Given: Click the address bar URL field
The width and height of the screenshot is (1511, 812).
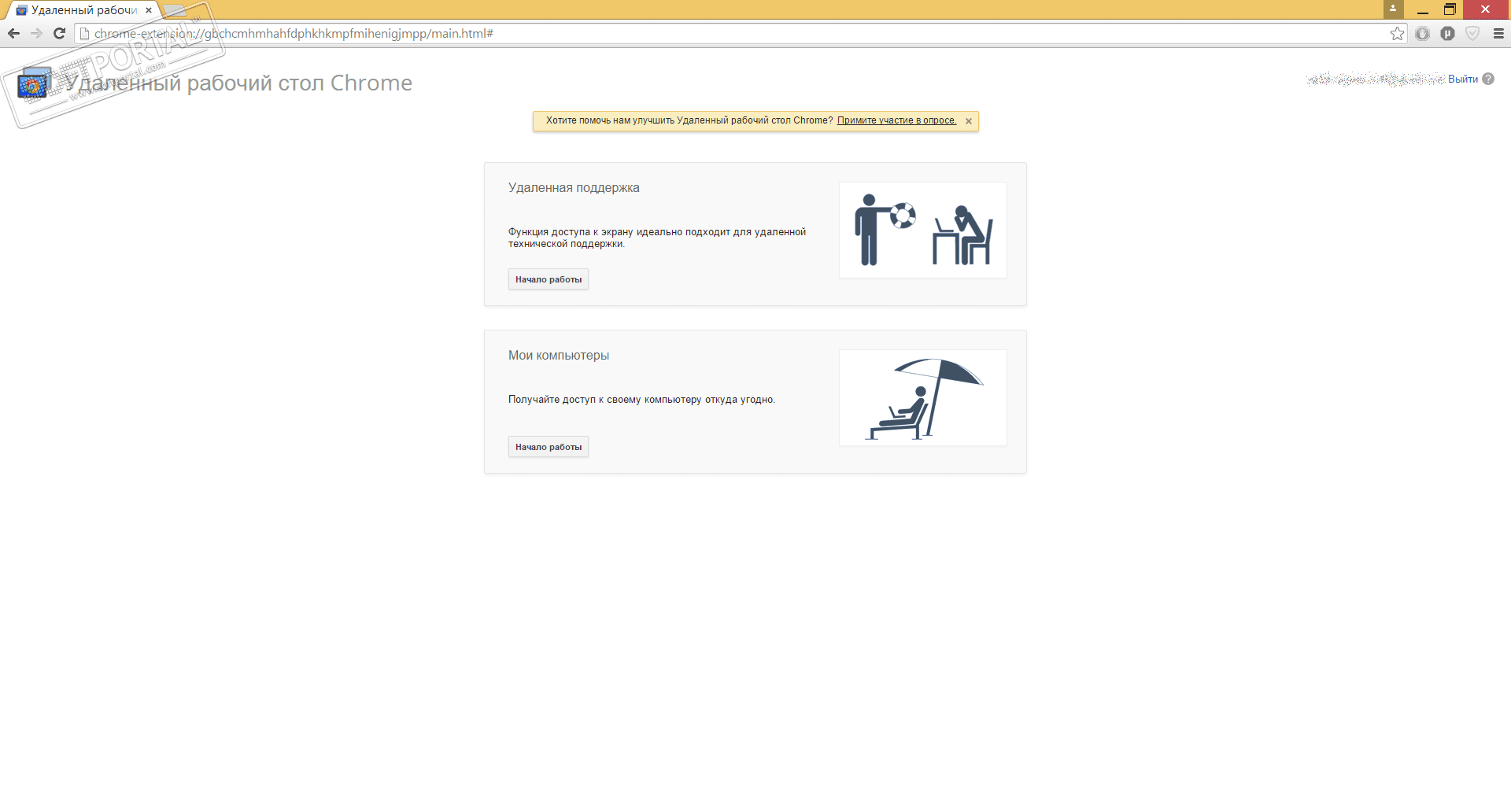Looking at the screenshot, I should coord(740,33).
